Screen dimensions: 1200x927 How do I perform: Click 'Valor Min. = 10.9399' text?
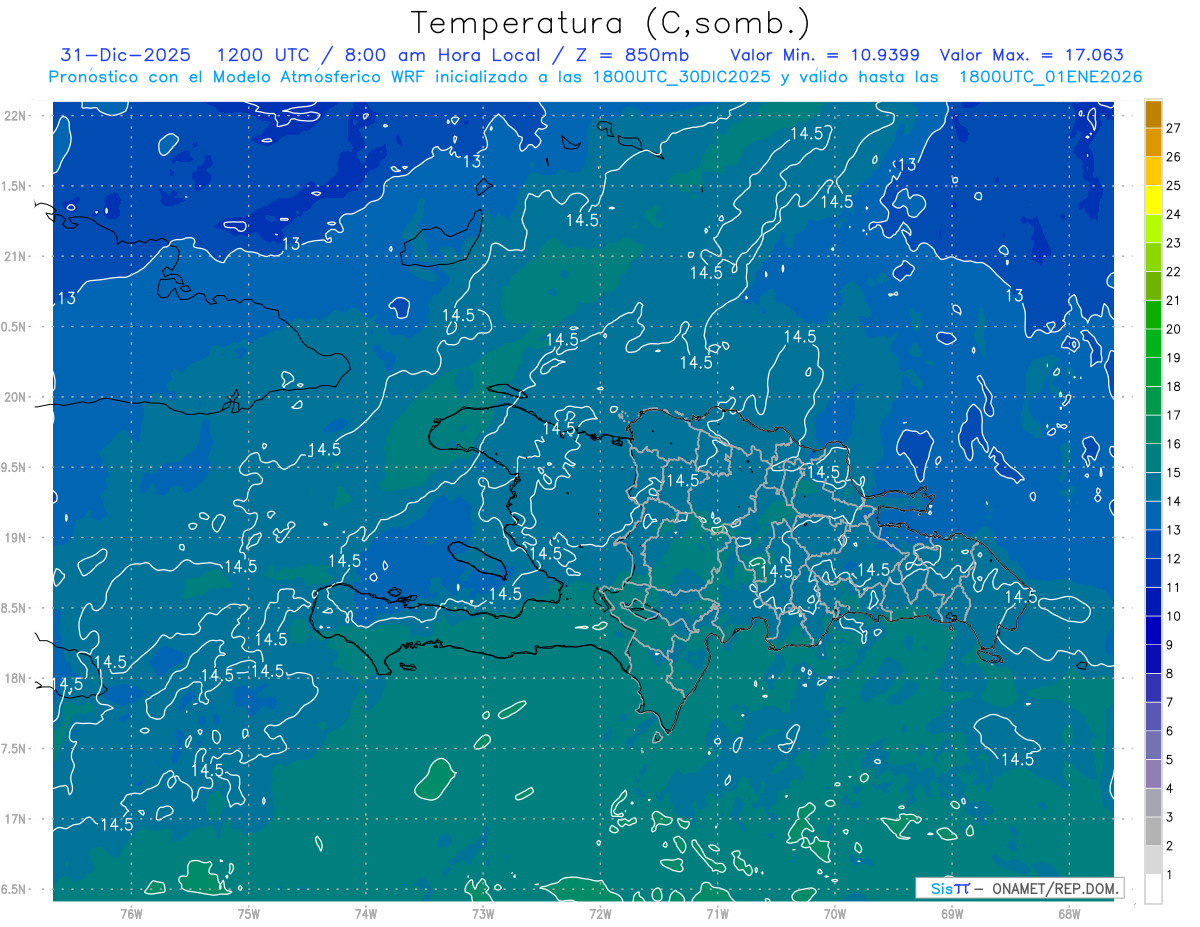point(825,55)
